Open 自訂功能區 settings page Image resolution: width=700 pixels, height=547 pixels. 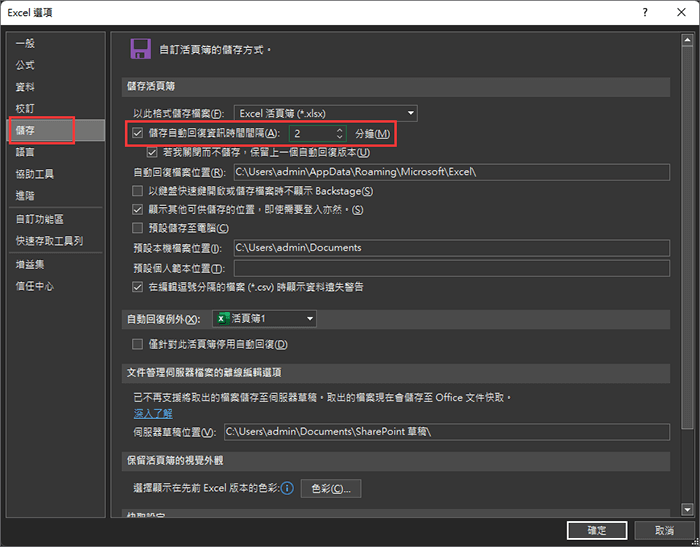point(56,219)
